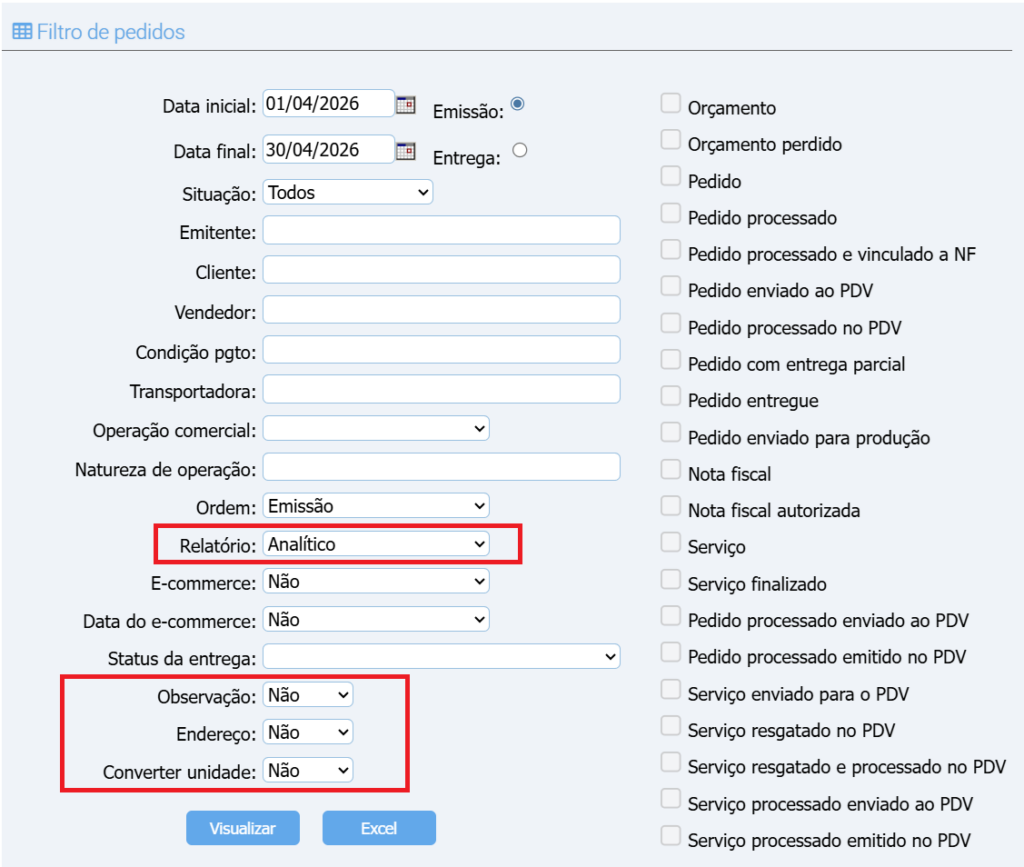Open the E-commerce dropdown

376,581
